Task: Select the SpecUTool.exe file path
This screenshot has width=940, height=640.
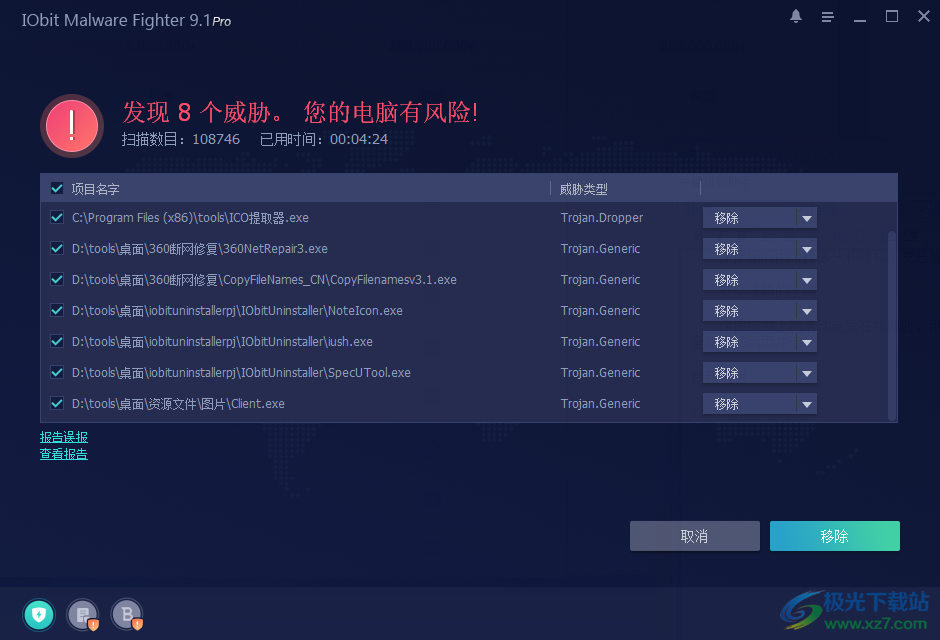Action: [x=241, y=373]
